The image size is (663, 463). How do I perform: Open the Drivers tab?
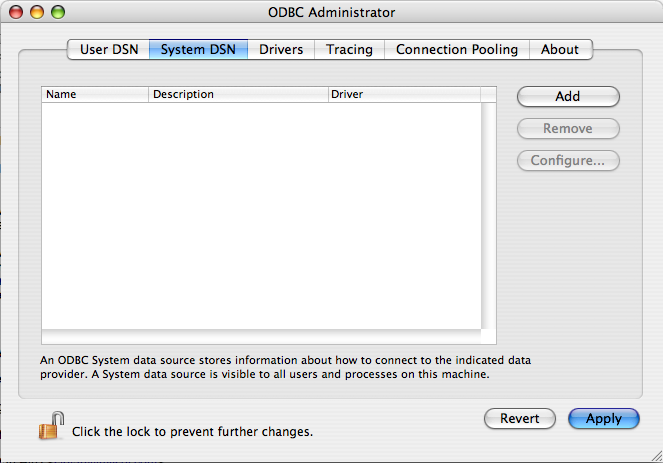pos(282,49)
